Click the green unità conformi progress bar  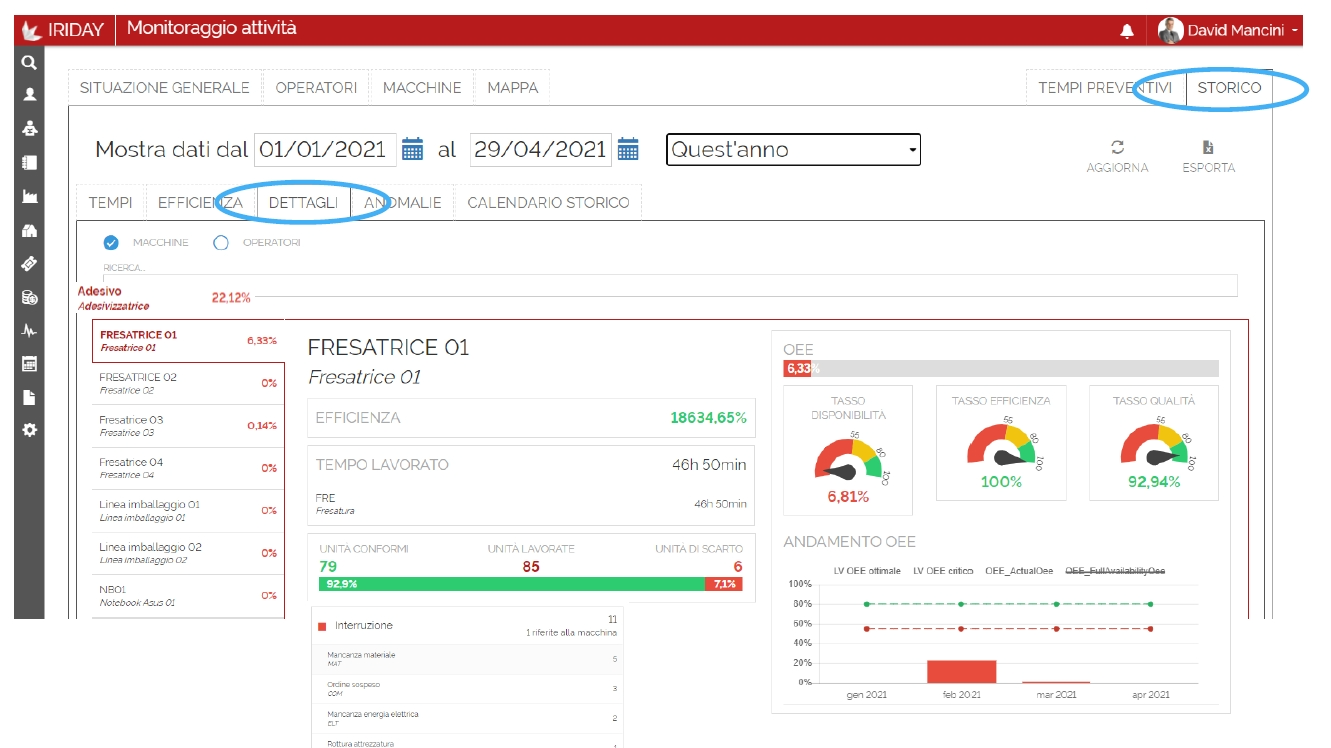tap(511, 584)
